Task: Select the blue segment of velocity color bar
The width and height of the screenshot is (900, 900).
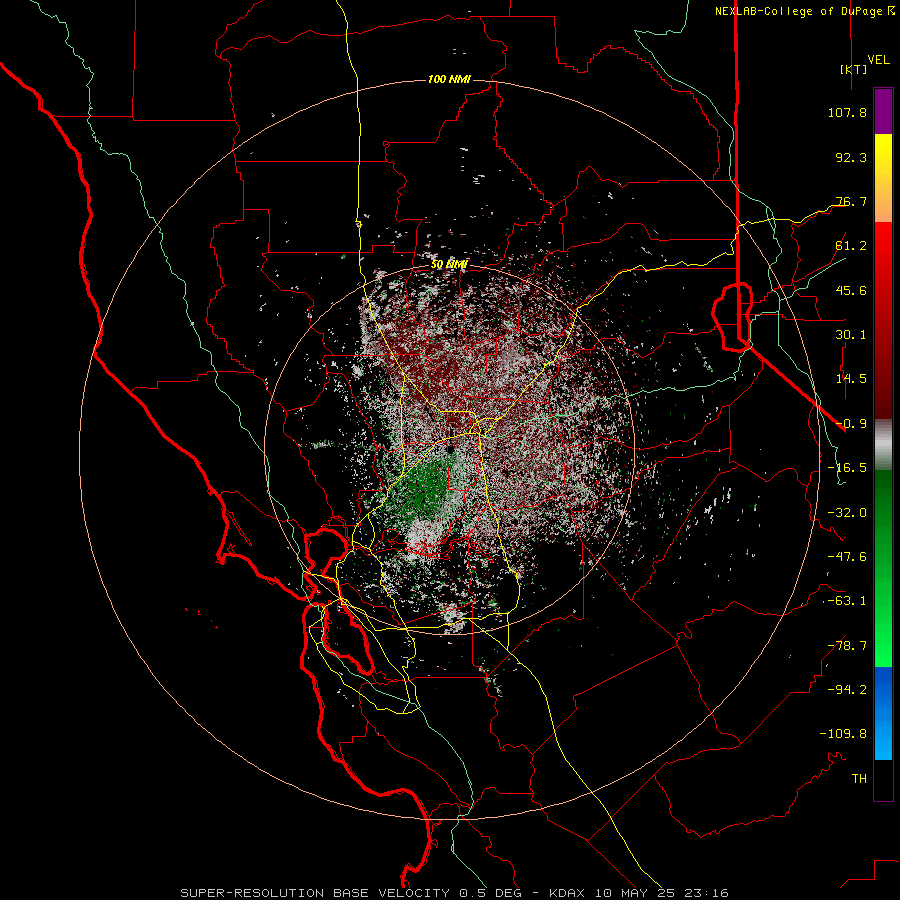Action: (x=883, y=713)
